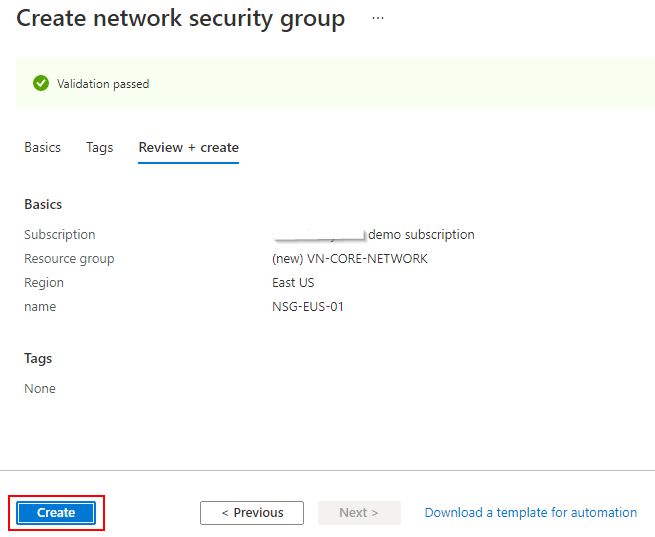The width and height of the screenshot is (655, 537).
Task: Click the Region field label
Action: click(44, 283)
